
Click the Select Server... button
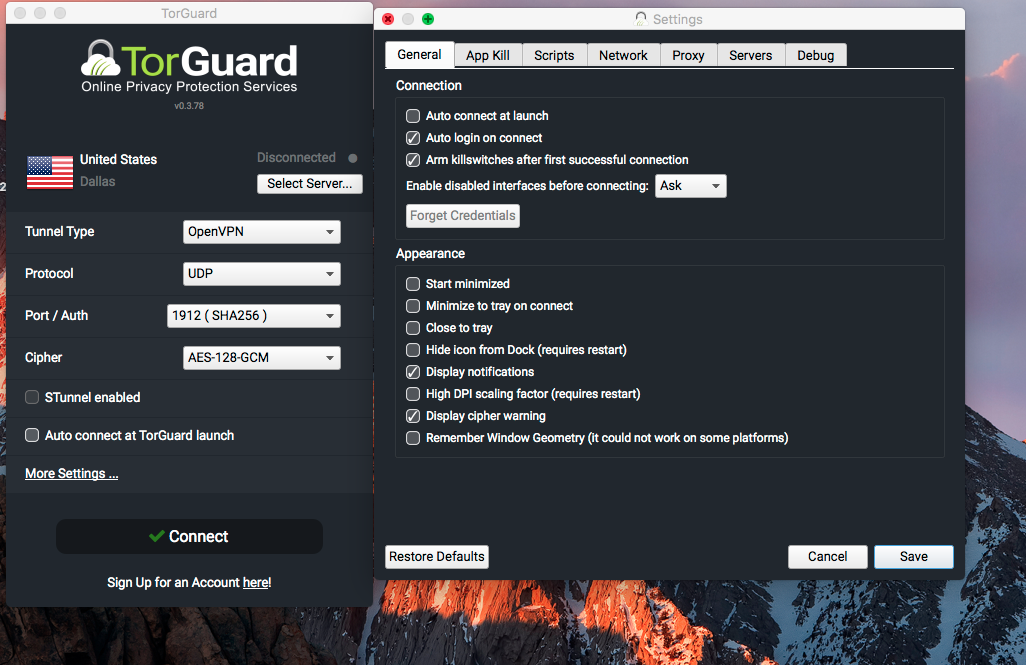point(310,184)
